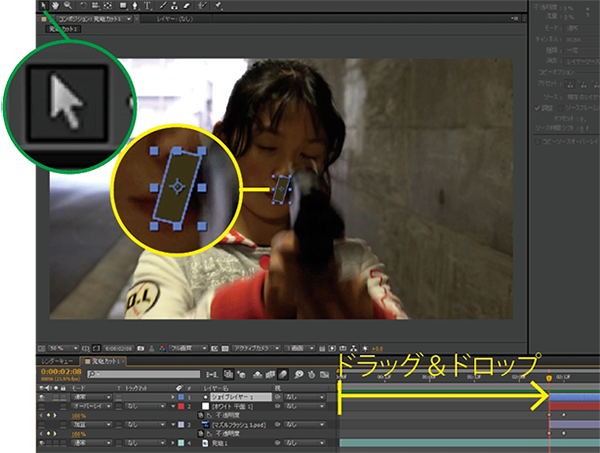Image resolution: width=600 pixels, height=453 pixels.
Task: Click the 0:00:02:08 current time display
Action: tap(61, 372)
